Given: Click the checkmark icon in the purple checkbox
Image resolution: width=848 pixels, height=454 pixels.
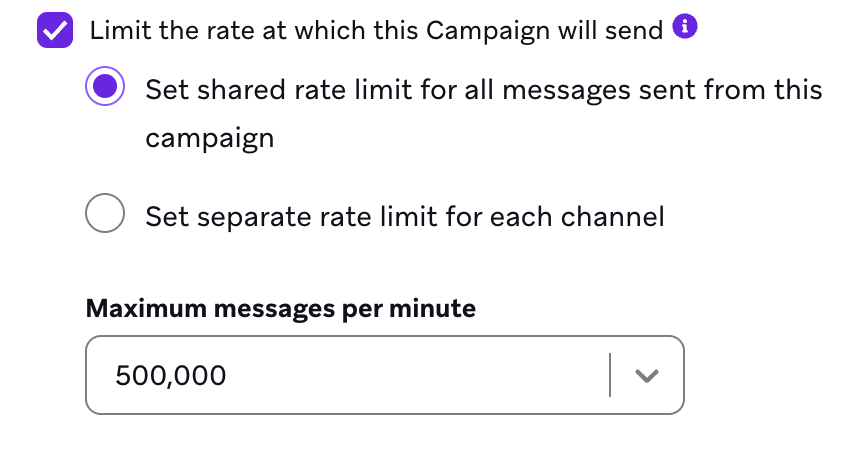Looking at the screenshot, I should tap(54, 30).
